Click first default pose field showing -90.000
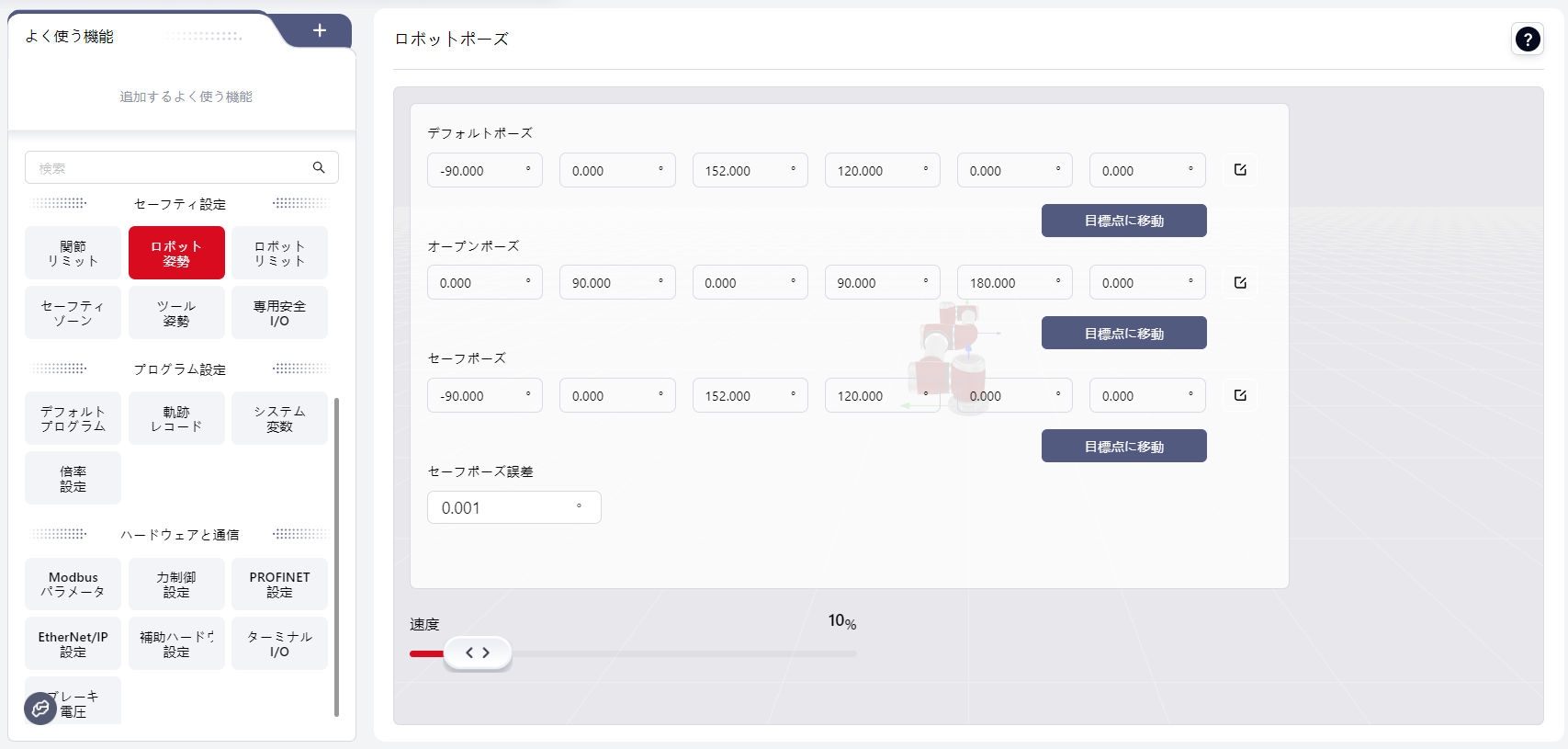Screen dimensions: 1568x749 484,171
